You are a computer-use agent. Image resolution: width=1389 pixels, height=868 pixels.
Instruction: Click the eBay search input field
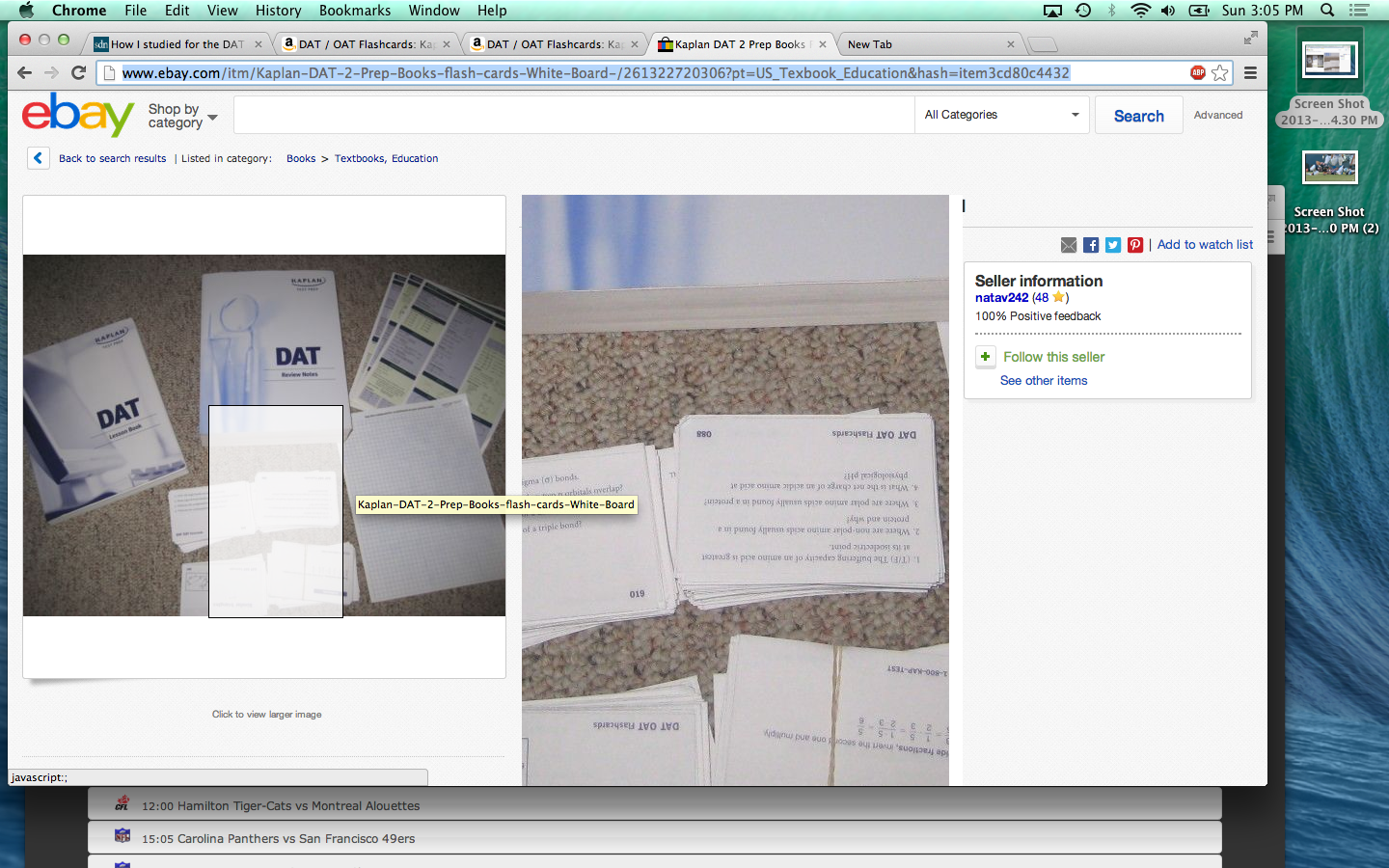pyautogui.click(x=574, y=115)
